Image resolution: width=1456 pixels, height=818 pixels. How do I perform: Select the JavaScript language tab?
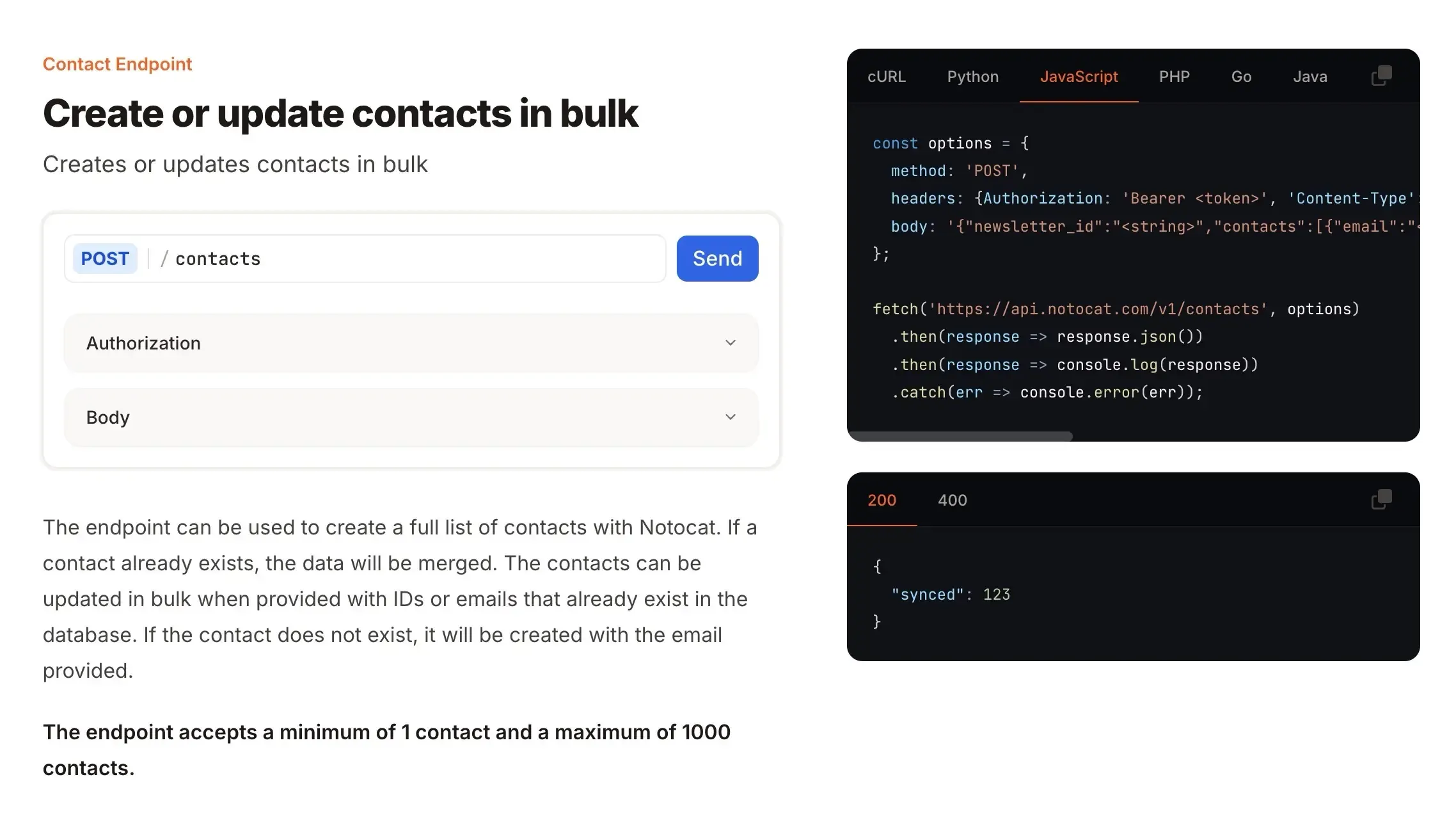[1079, 76]
